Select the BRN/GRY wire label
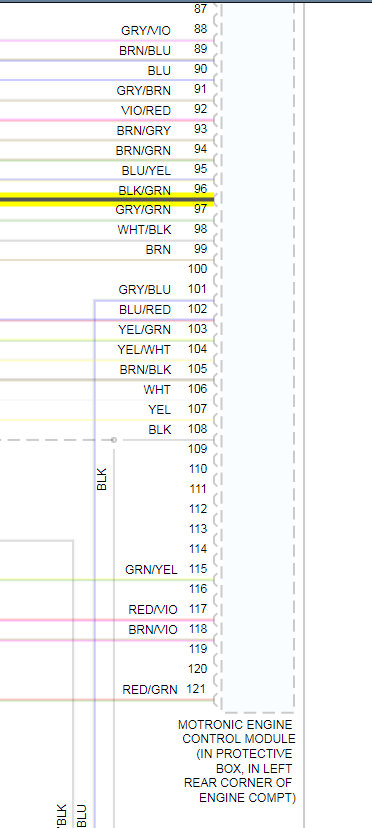 [144, 130]
